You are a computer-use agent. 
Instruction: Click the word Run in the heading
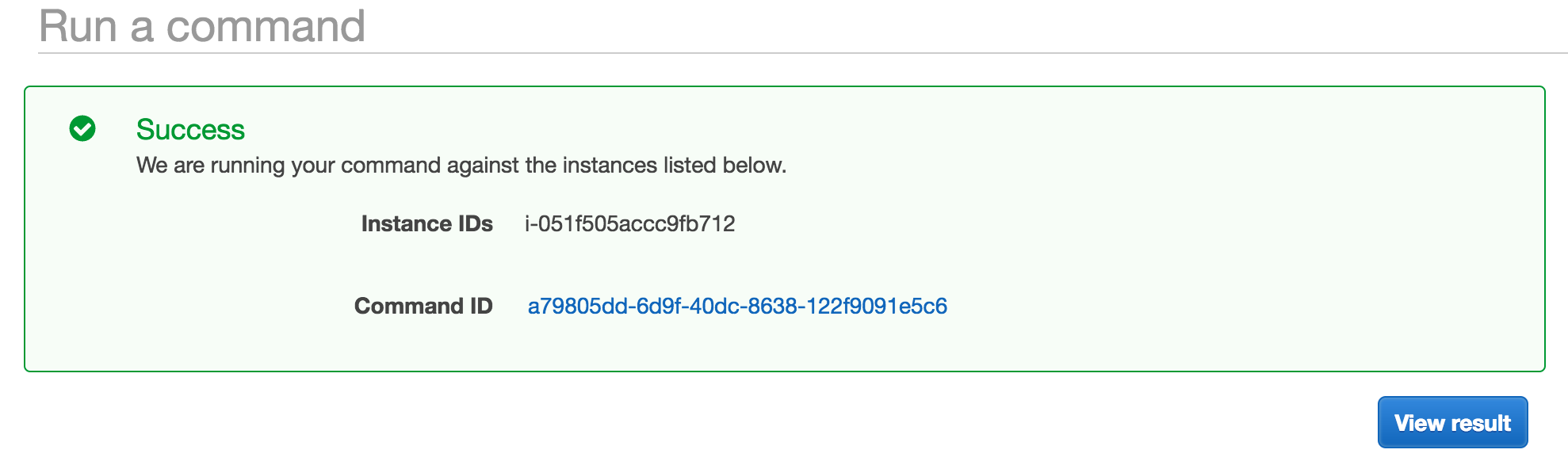click(x=78, y=26)
